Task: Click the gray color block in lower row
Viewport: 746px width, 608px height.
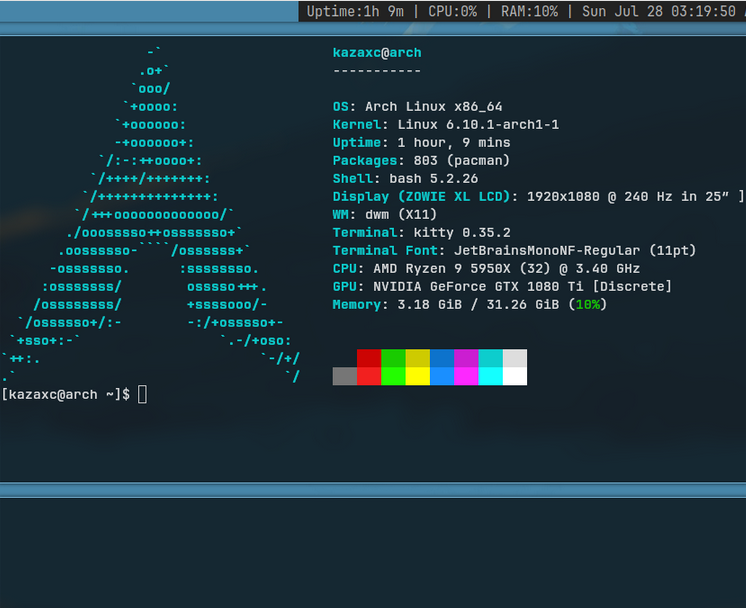Action: point(345,376)
